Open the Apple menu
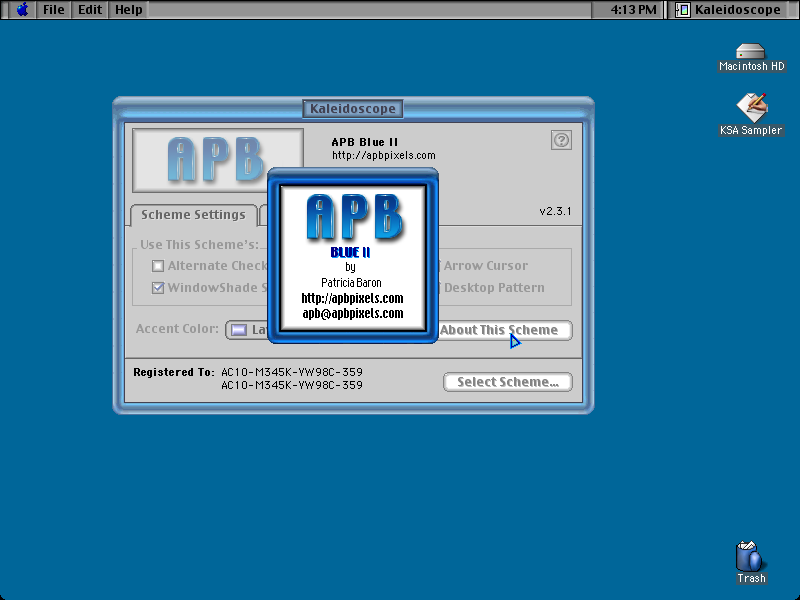 22,10
